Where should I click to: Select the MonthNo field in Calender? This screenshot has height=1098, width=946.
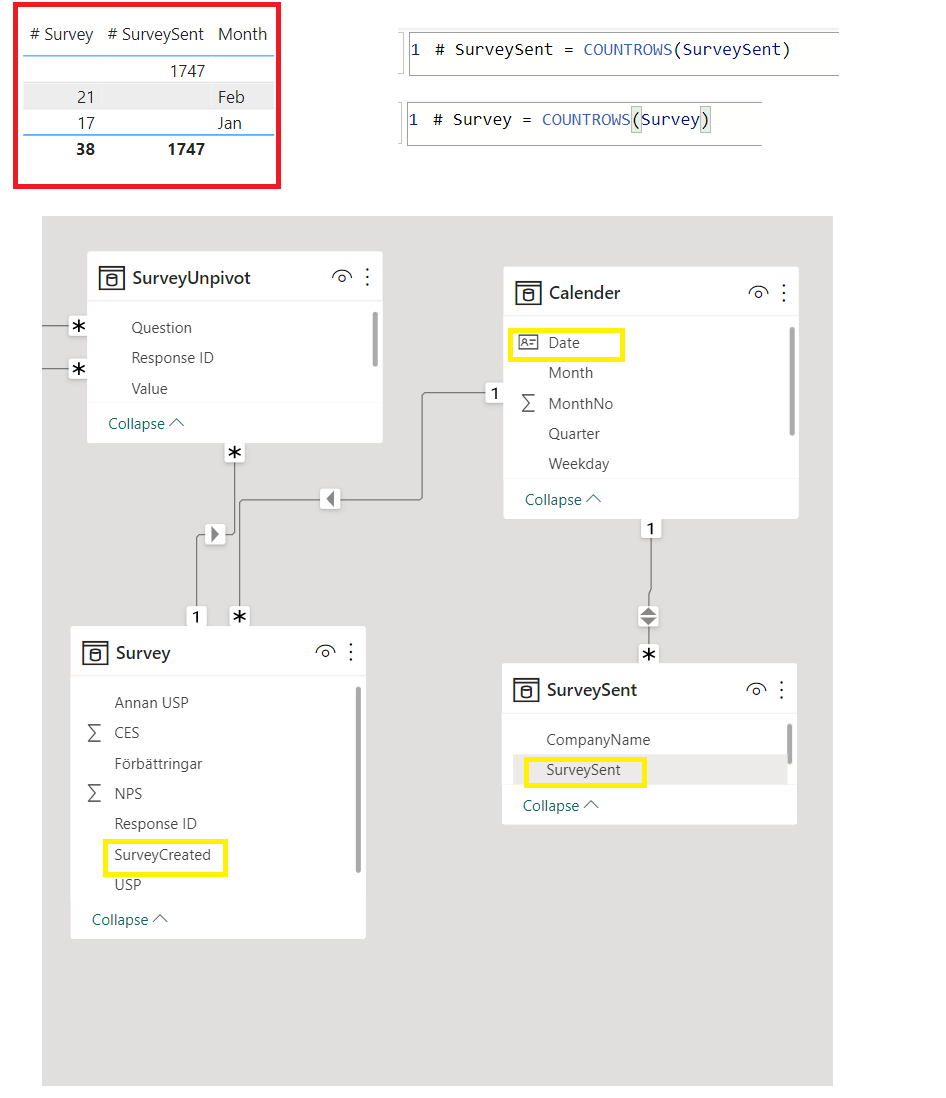click(580, 404)
